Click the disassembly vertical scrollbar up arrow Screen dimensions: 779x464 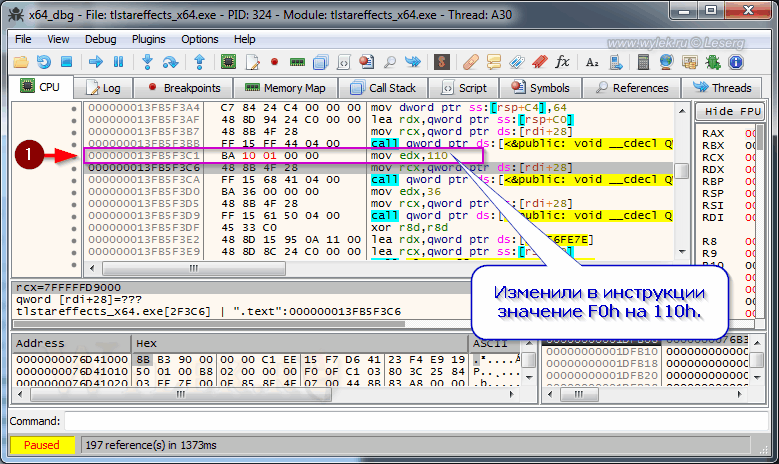682,111
